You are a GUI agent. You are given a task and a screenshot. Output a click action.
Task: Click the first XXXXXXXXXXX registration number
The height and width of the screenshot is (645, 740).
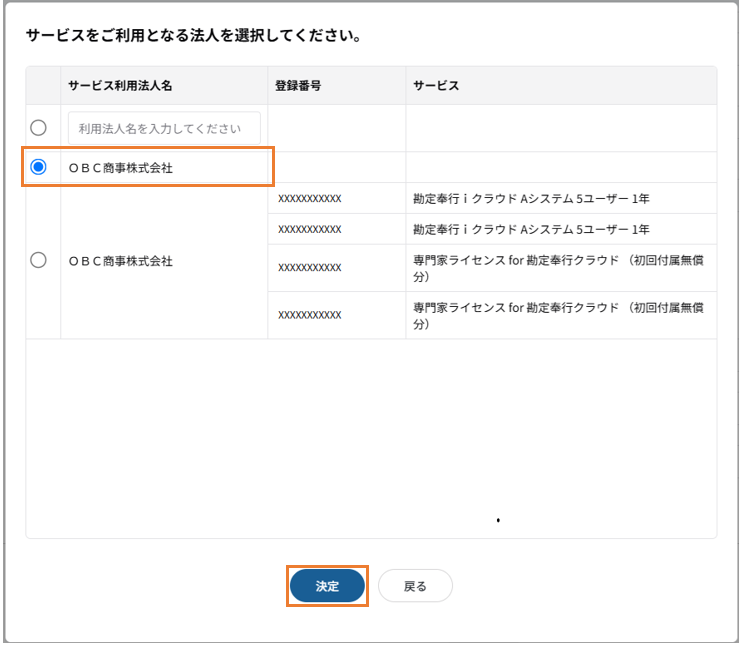coord(310,199)
